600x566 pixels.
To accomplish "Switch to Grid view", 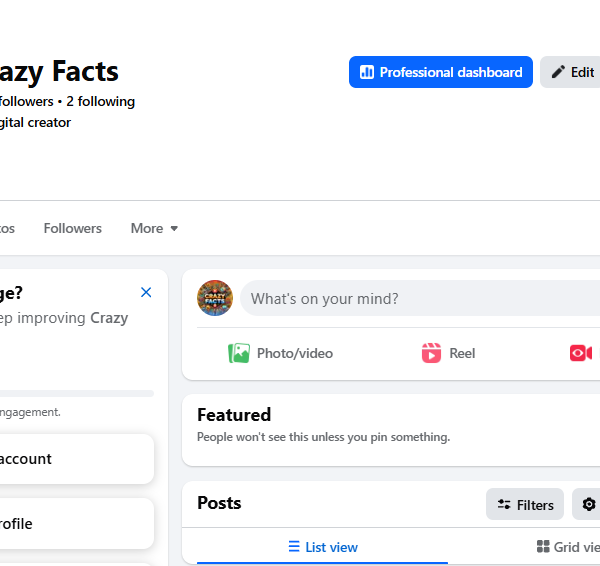I will (x=567, y=547).
